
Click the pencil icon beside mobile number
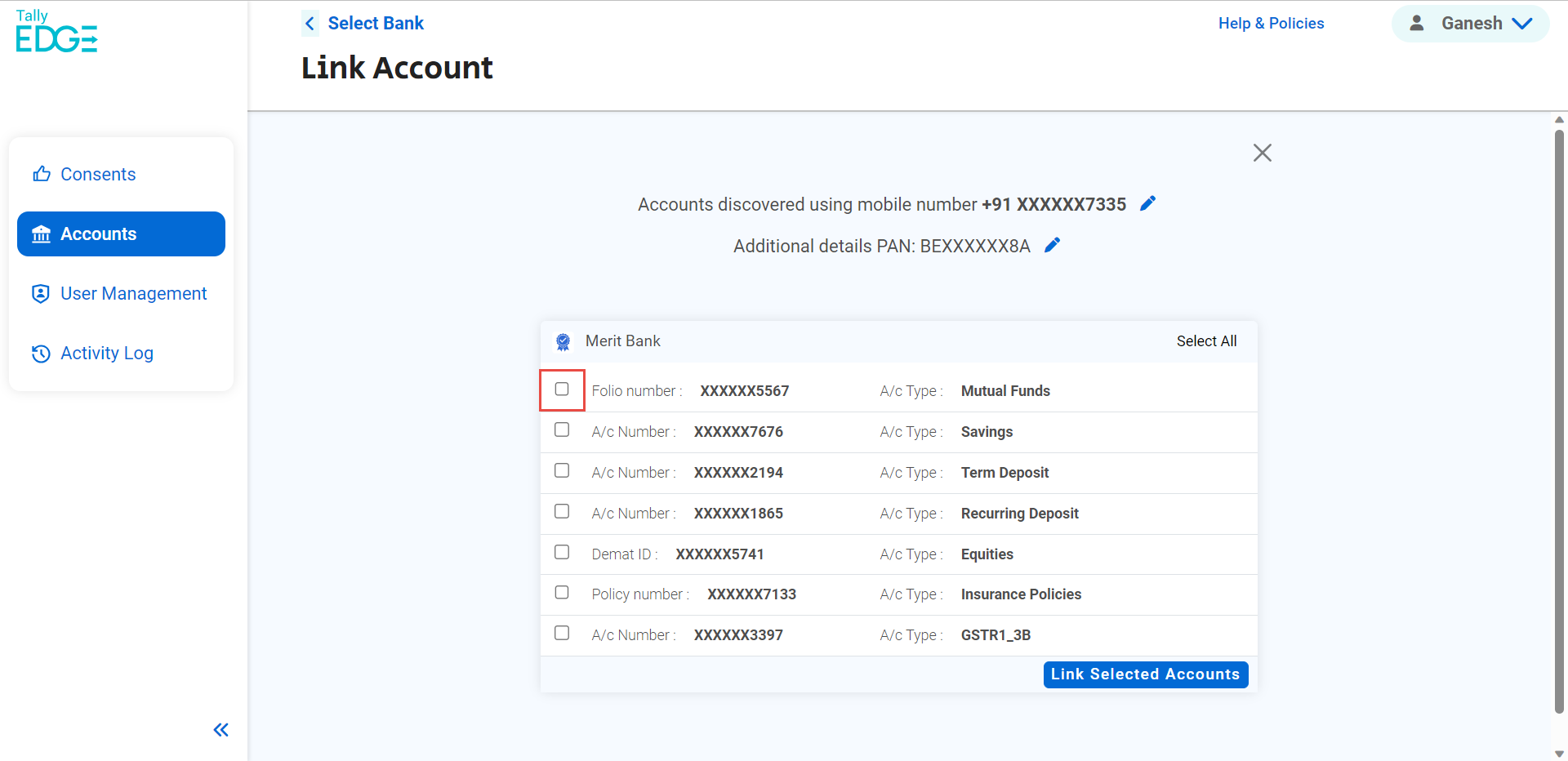1147,203
